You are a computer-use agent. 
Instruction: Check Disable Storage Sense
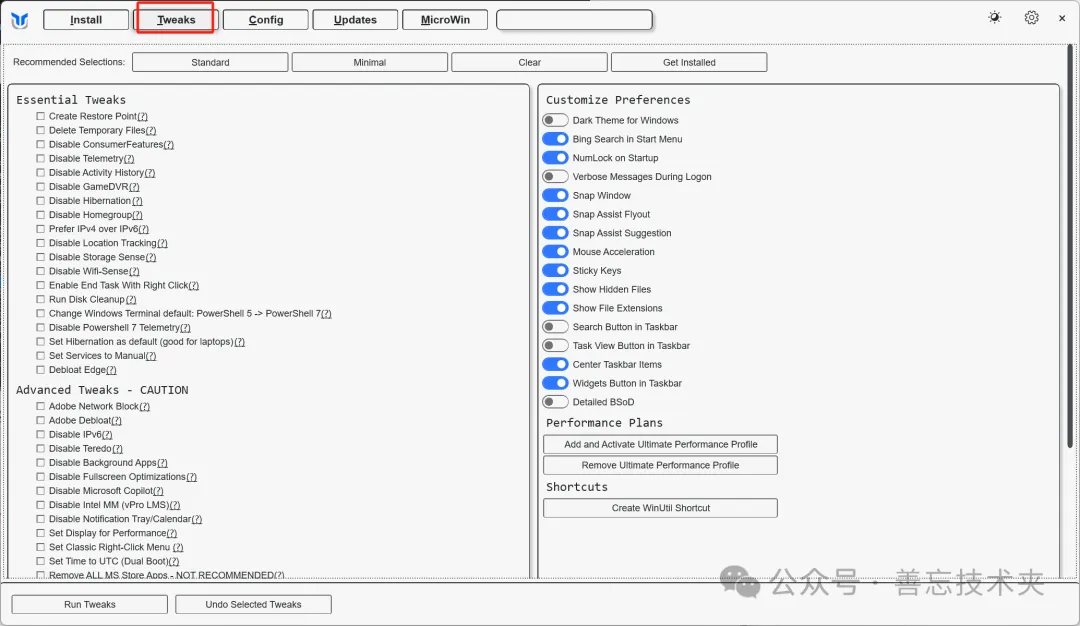click(x=41, y=257)
